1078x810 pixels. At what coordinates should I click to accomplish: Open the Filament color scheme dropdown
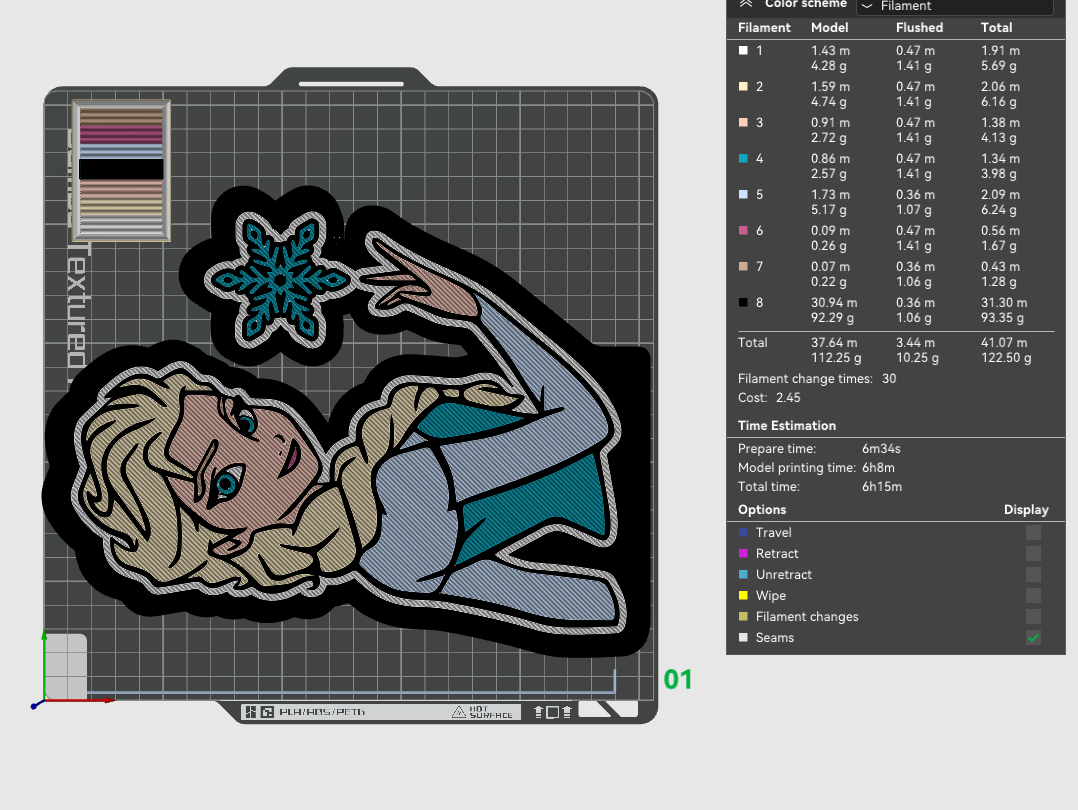pyautogui.click(x=955, y=6)
